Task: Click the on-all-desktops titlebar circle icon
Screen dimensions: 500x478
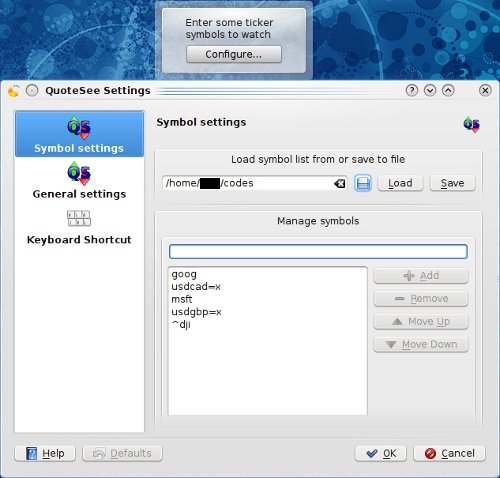Action: [32, 91]
